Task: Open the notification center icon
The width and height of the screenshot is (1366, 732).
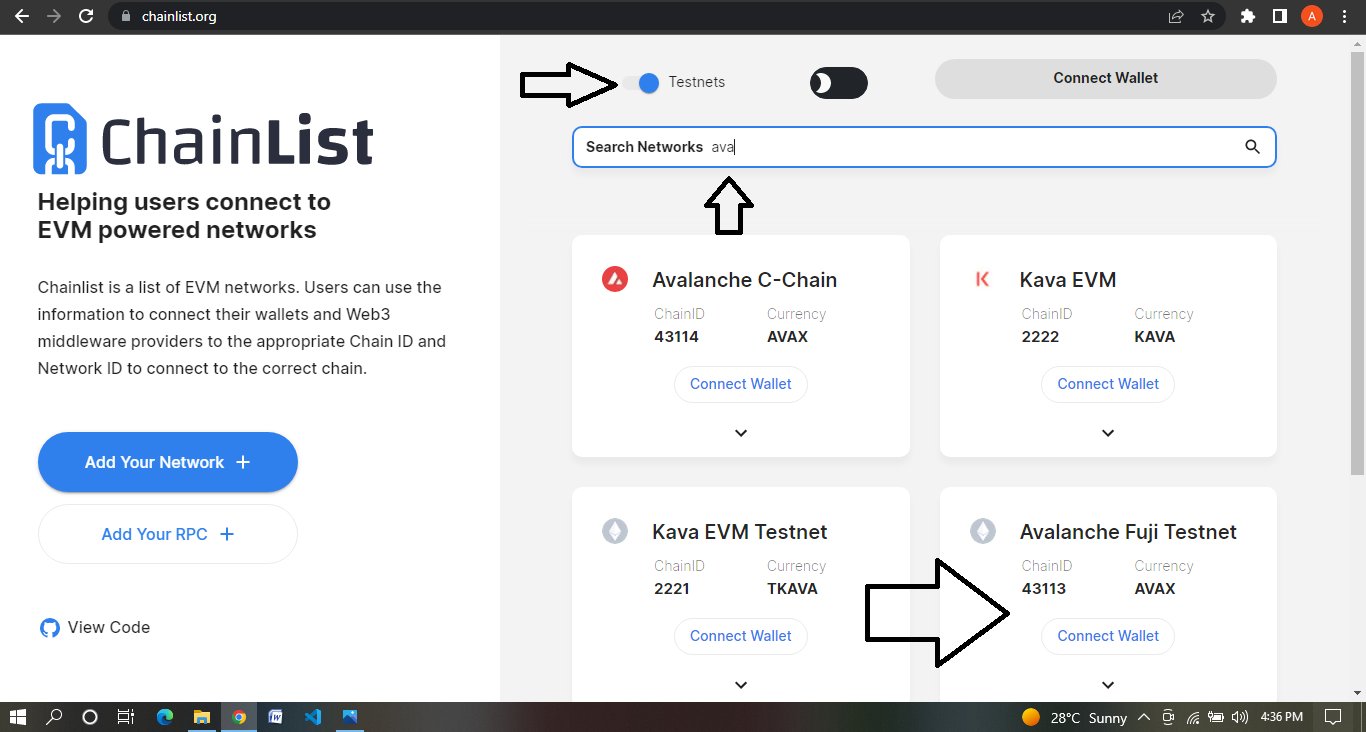Action: (x=1332, y=717)
